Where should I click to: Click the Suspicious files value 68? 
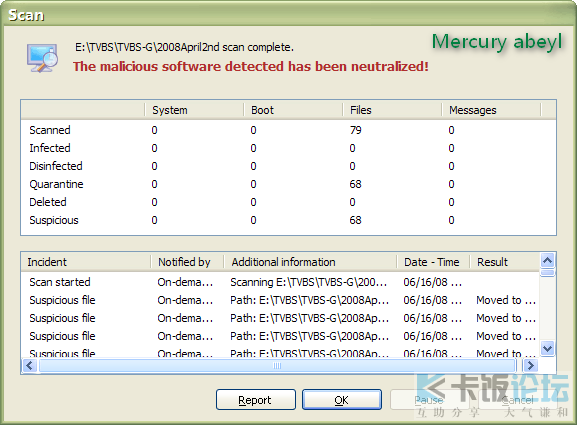point(355,220)
